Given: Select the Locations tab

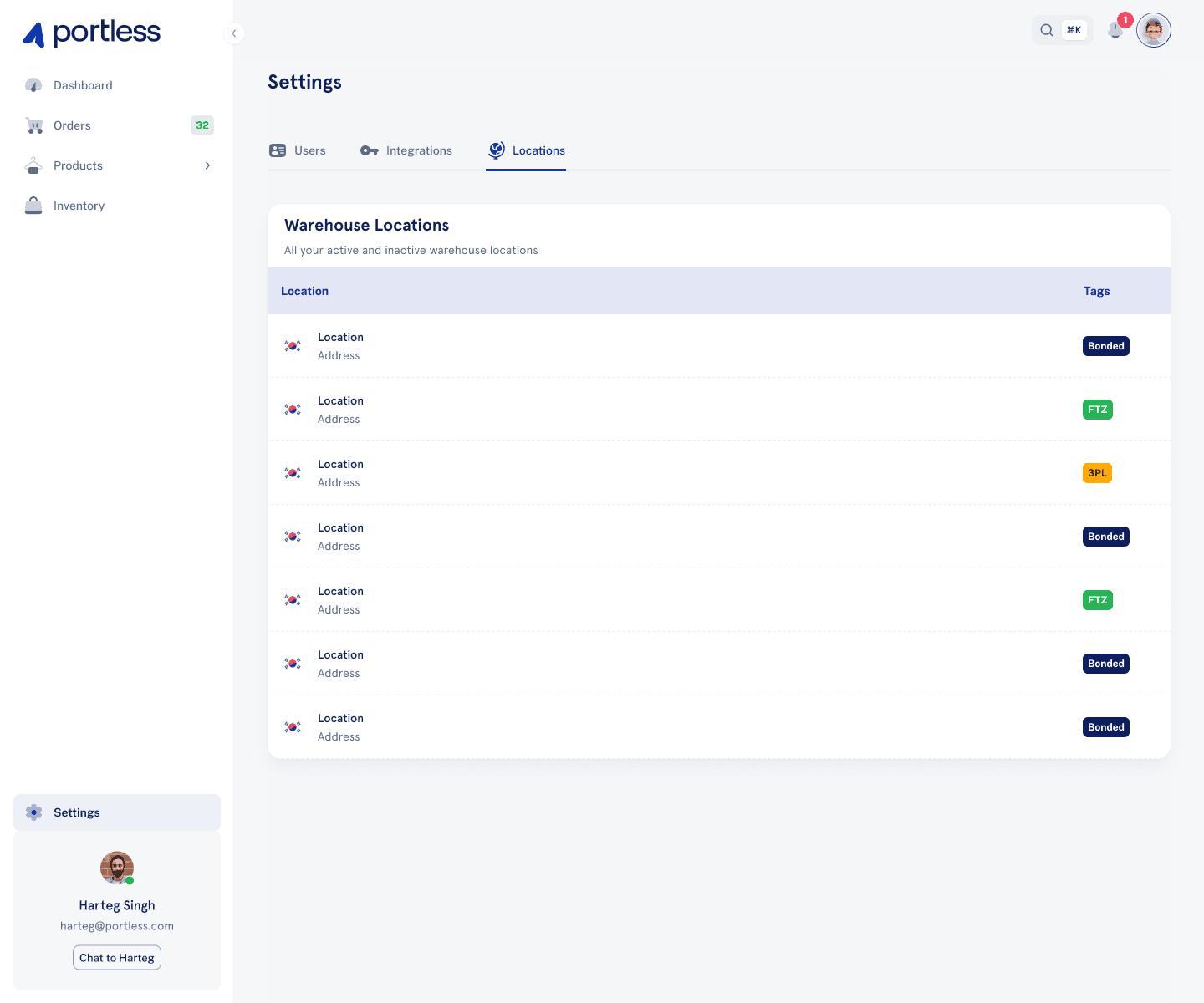Looking at the screenshot, I should [x=527, y=150].
